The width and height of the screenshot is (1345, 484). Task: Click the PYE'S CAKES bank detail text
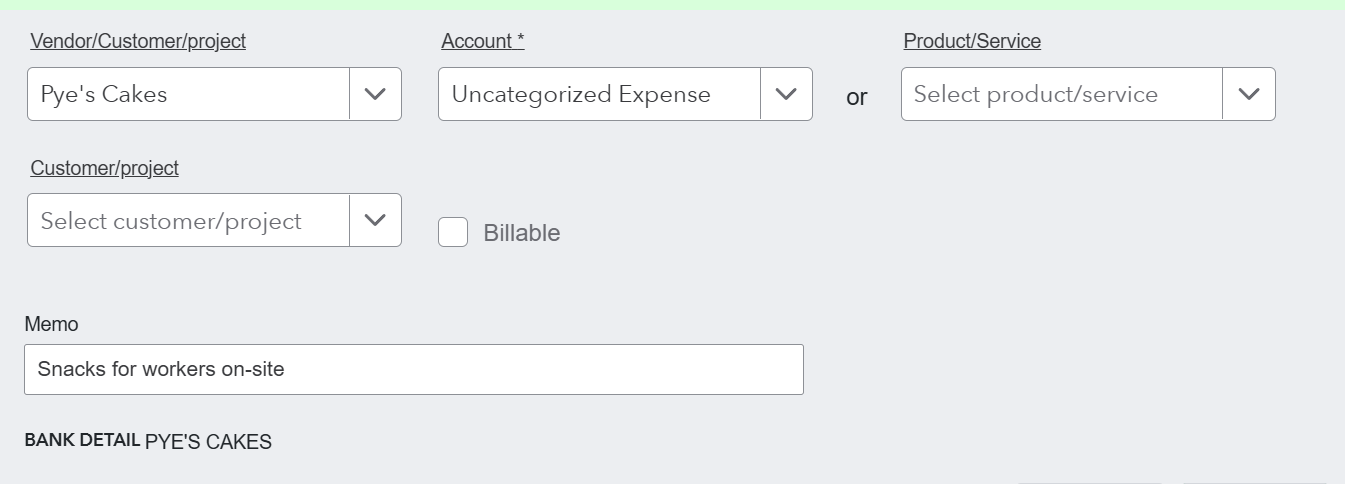[x=208, y=441]
